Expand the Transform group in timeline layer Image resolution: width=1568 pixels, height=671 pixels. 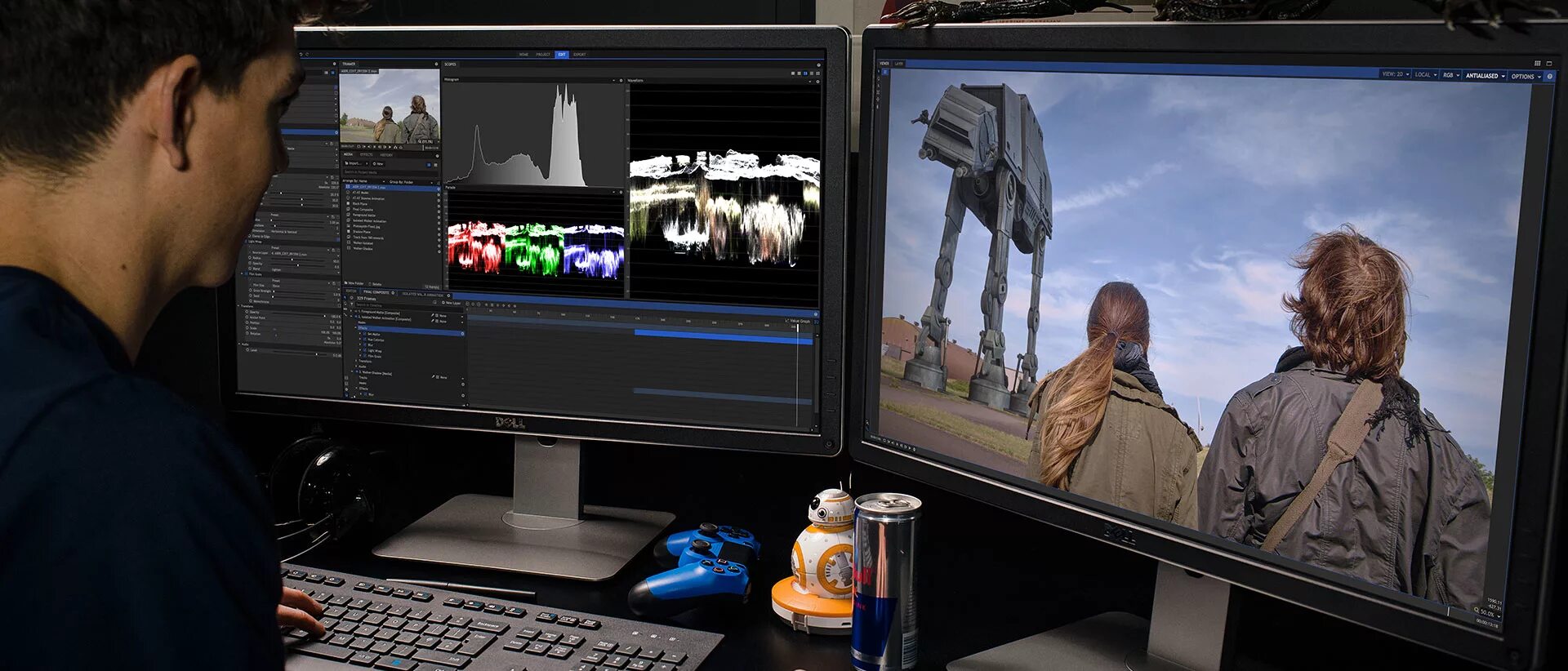click(x=355, y=361)
